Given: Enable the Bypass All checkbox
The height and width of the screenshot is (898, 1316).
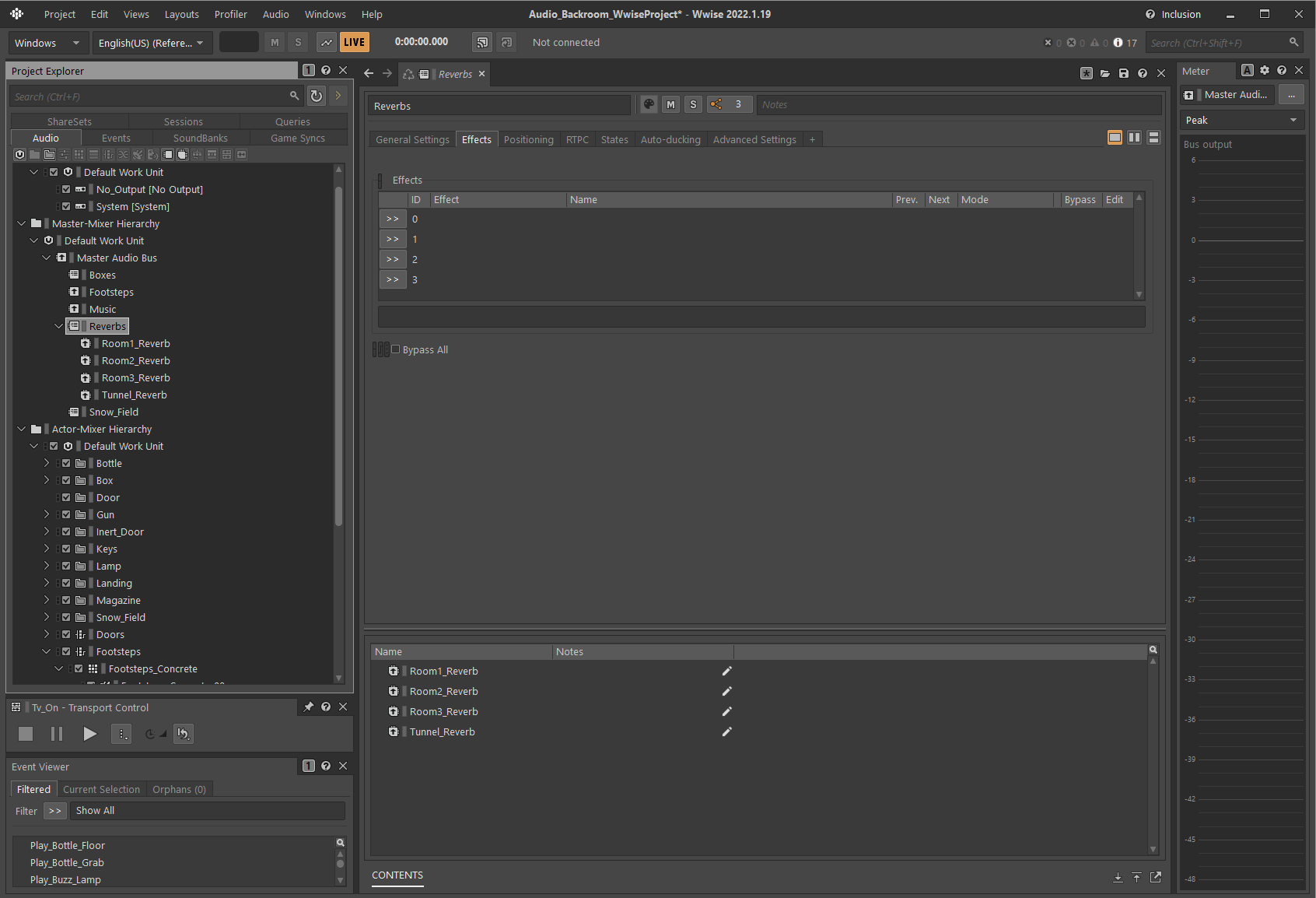Looking at the screenshot, I should coord(396,349).
